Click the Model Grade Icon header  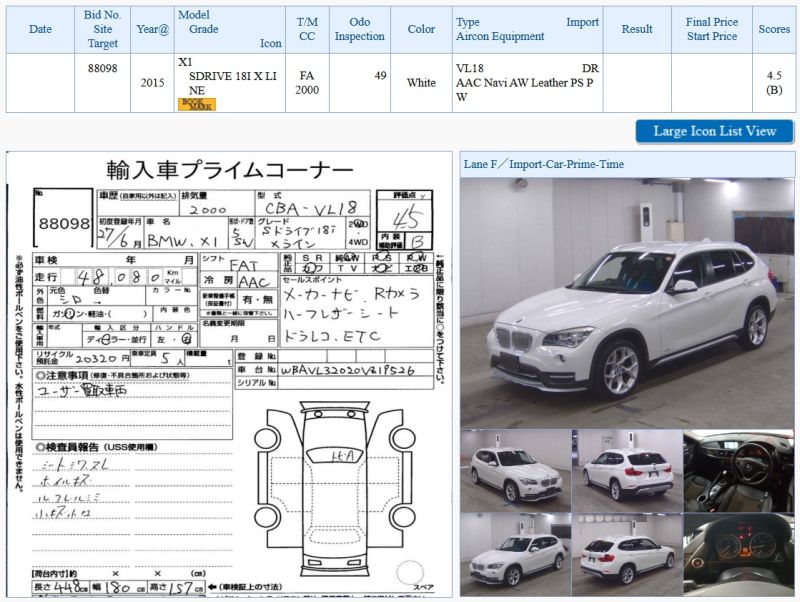point(230,29)
